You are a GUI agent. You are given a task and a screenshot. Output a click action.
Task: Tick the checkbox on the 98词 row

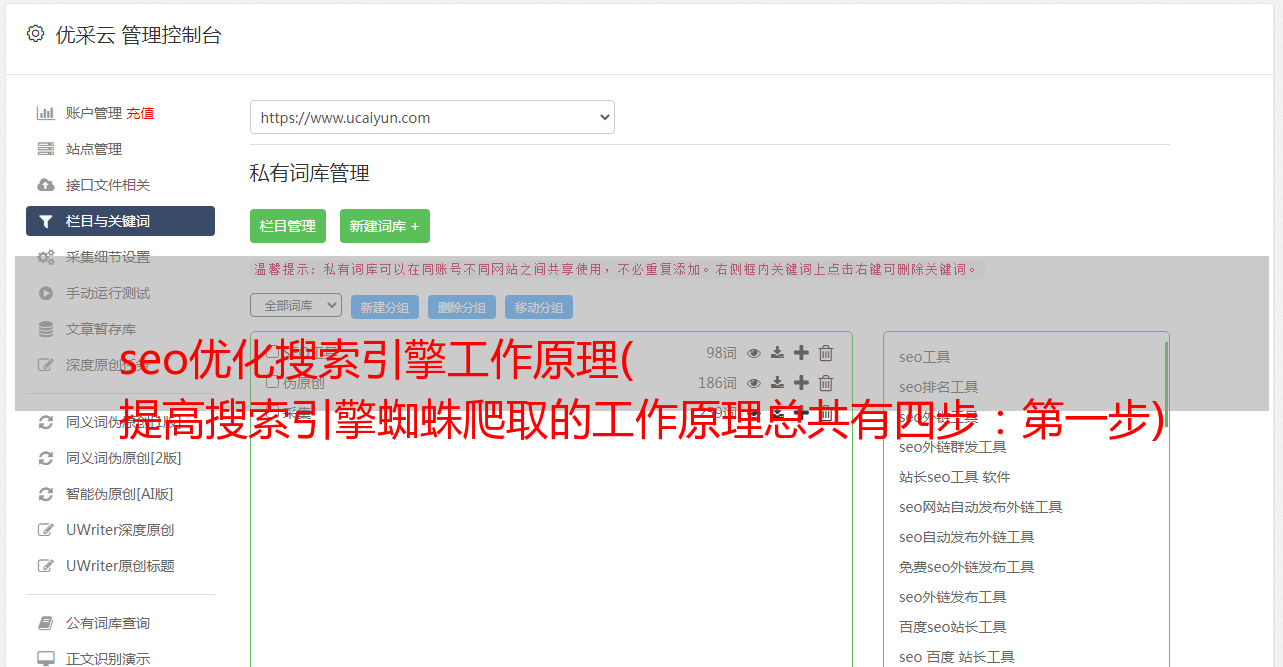click(x=272, y=353)
